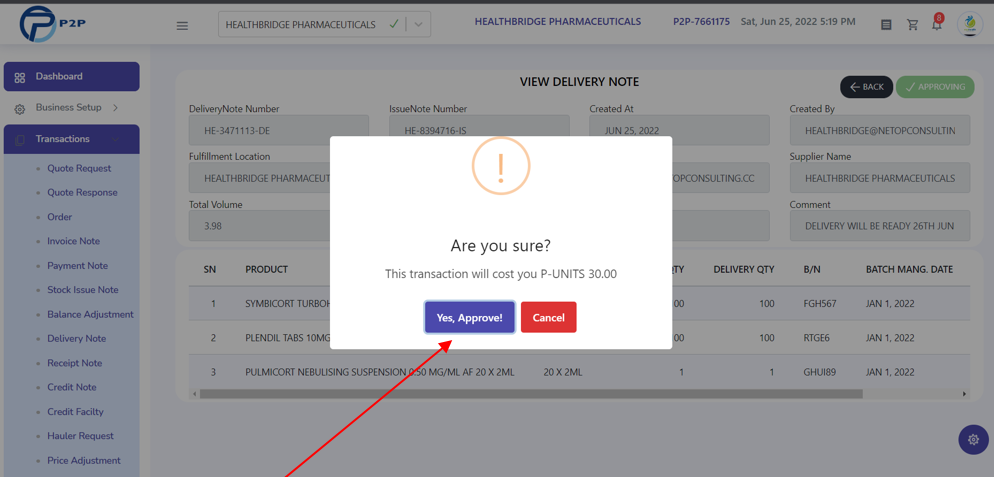Go to Stock Issue Note
This screenshot has width=994, height=477.
click(82, 290)
